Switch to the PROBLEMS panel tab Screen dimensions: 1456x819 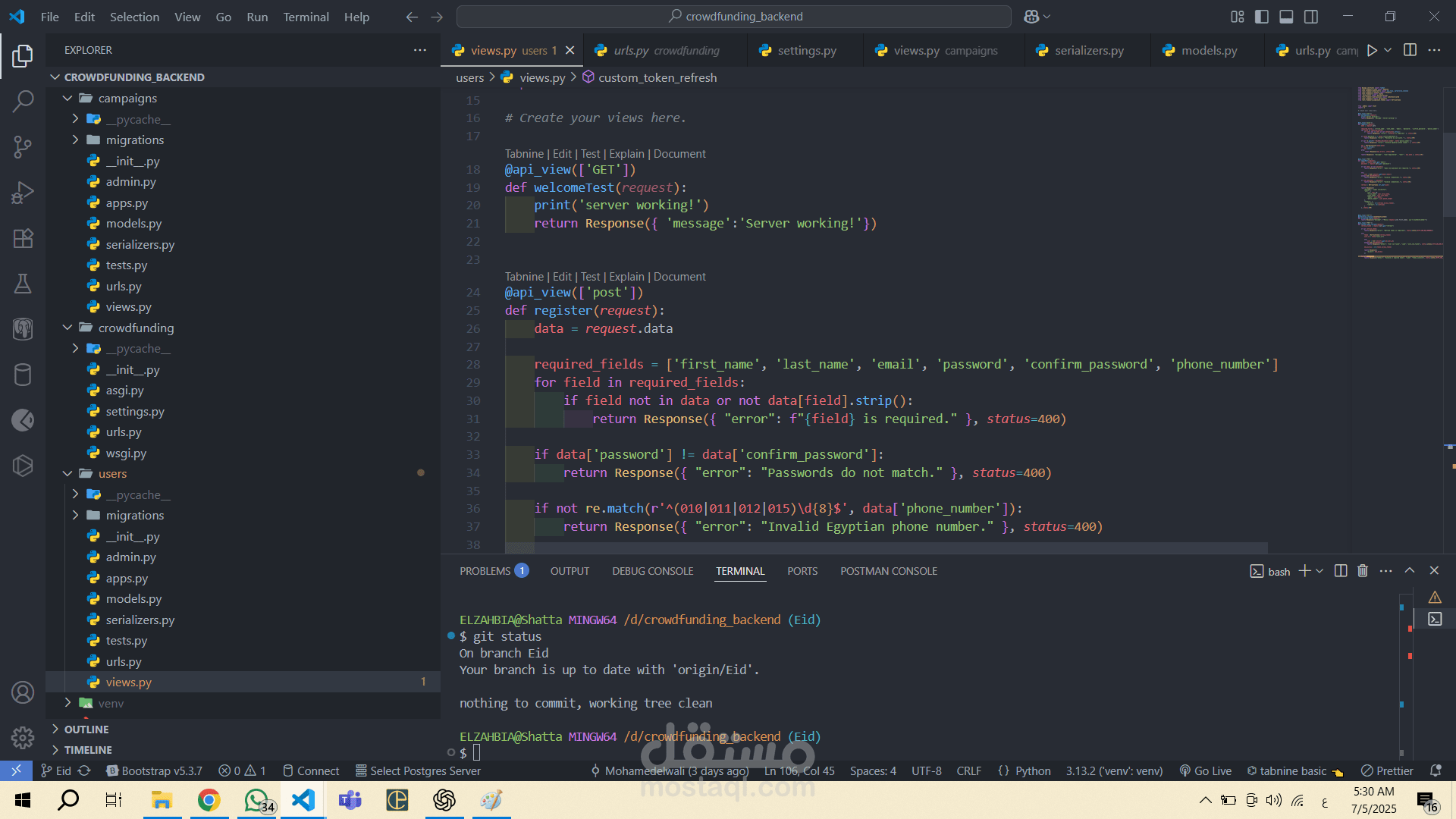coord(493,571)
